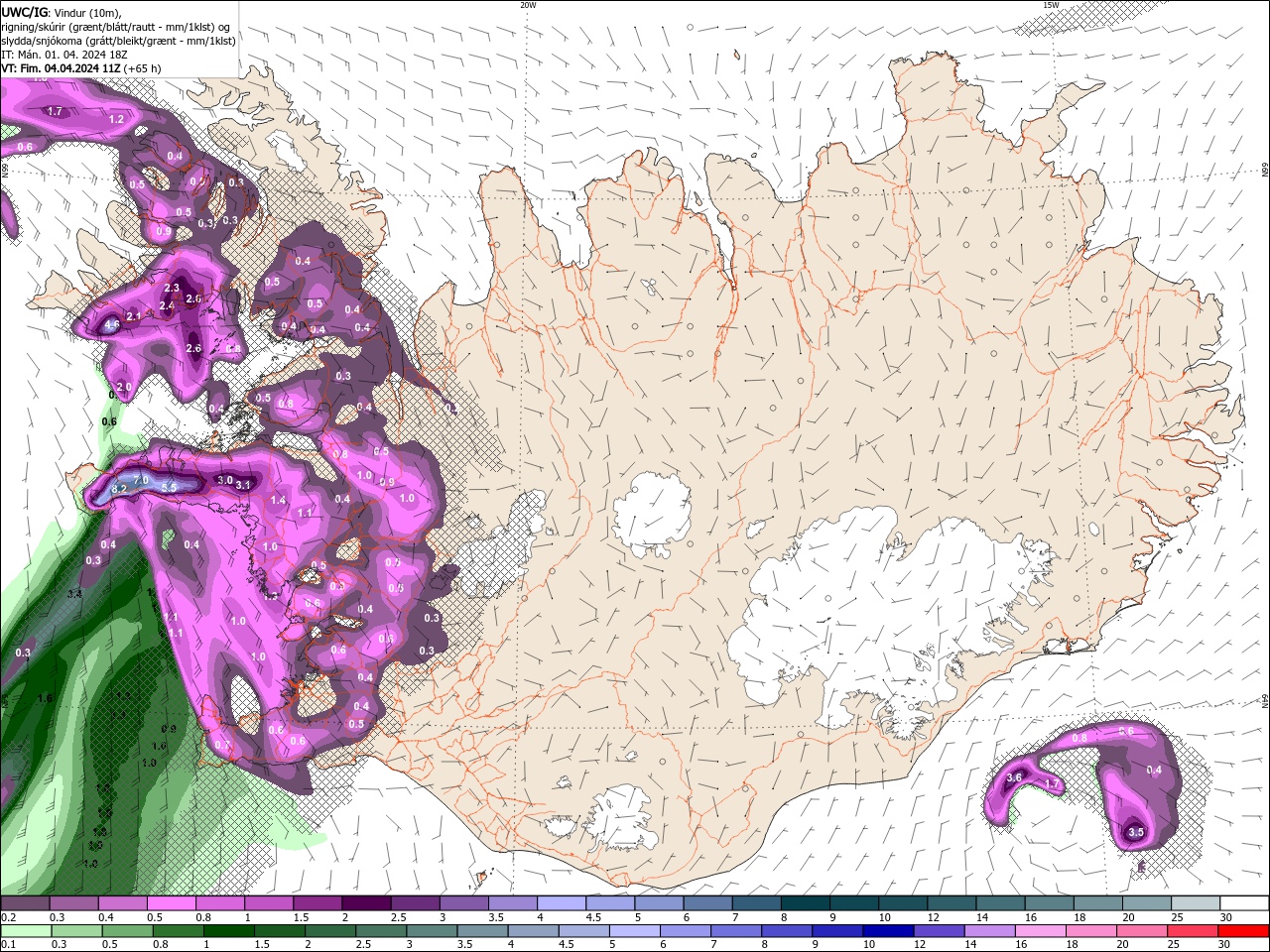Click the '3.5' value in offshore southeast cell
This screenshot has width=1270, height=952.
click(x=1137, y=832)
